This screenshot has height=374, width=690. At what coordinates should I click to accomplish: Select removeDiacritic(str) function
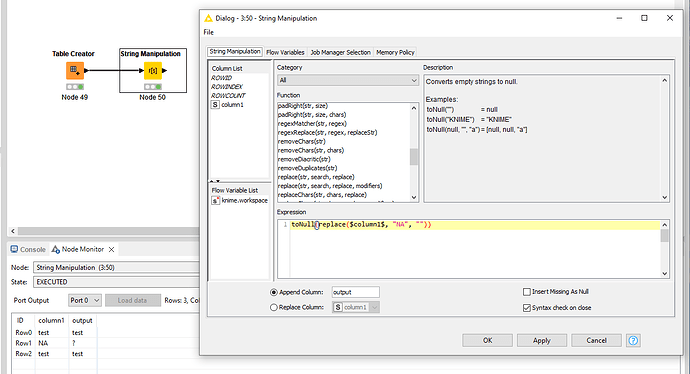pyautogui.click(x=304, y=159)
